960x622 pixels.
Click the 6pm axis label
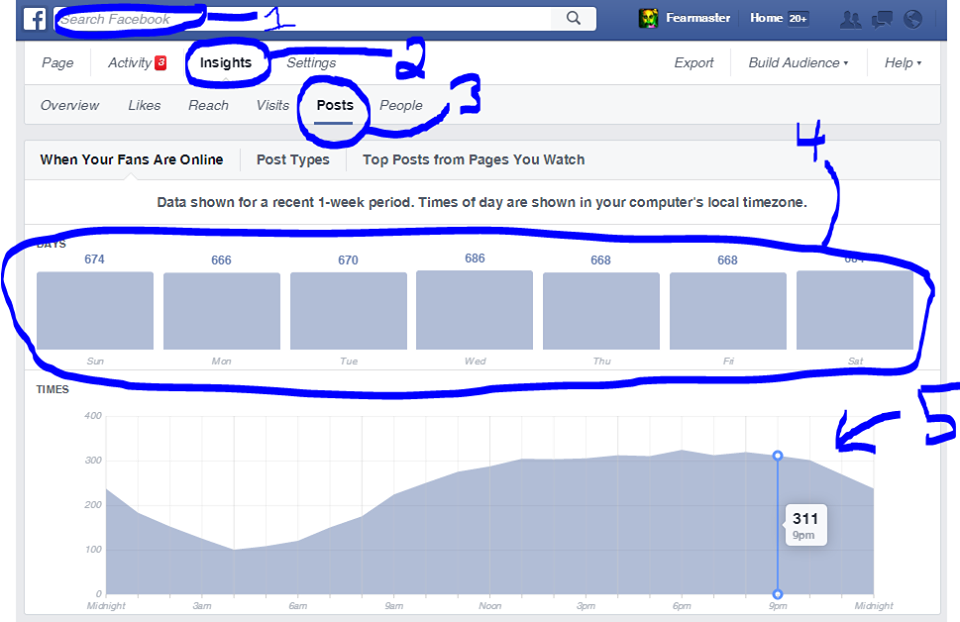(682, 605)
